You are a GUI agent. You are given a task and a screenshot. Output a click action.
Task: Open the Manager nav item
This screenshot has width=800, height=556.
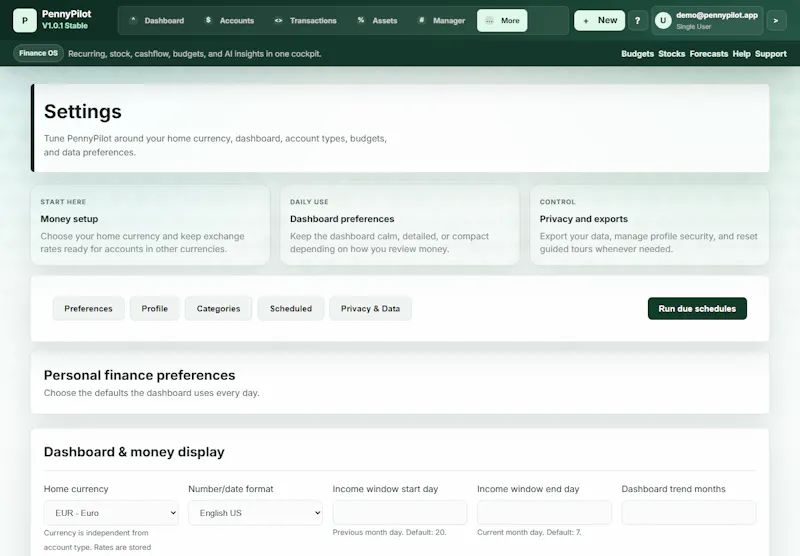[442, 20]
